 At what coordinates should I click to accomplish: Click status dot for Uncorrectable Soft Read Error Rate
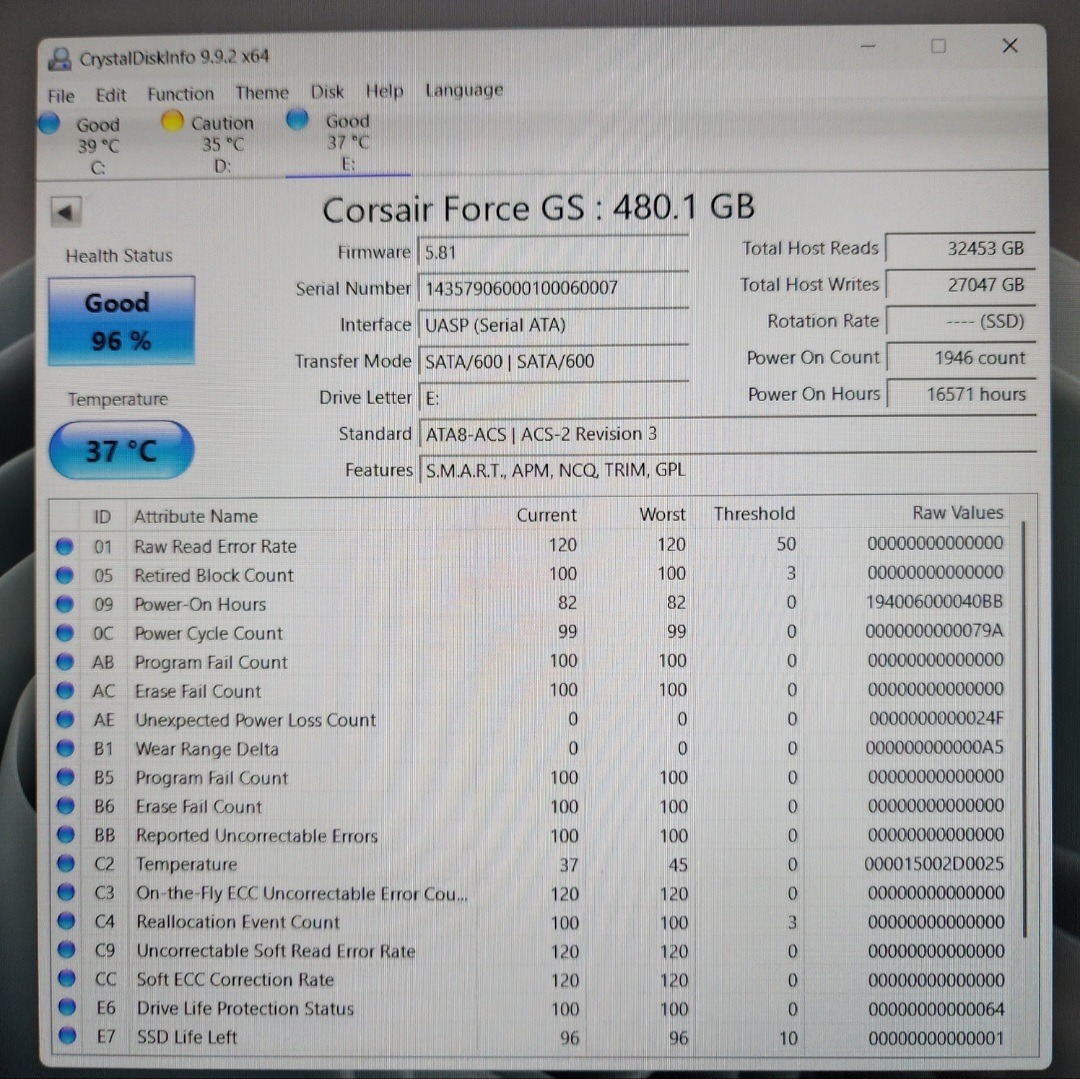(x=66, y=950)
